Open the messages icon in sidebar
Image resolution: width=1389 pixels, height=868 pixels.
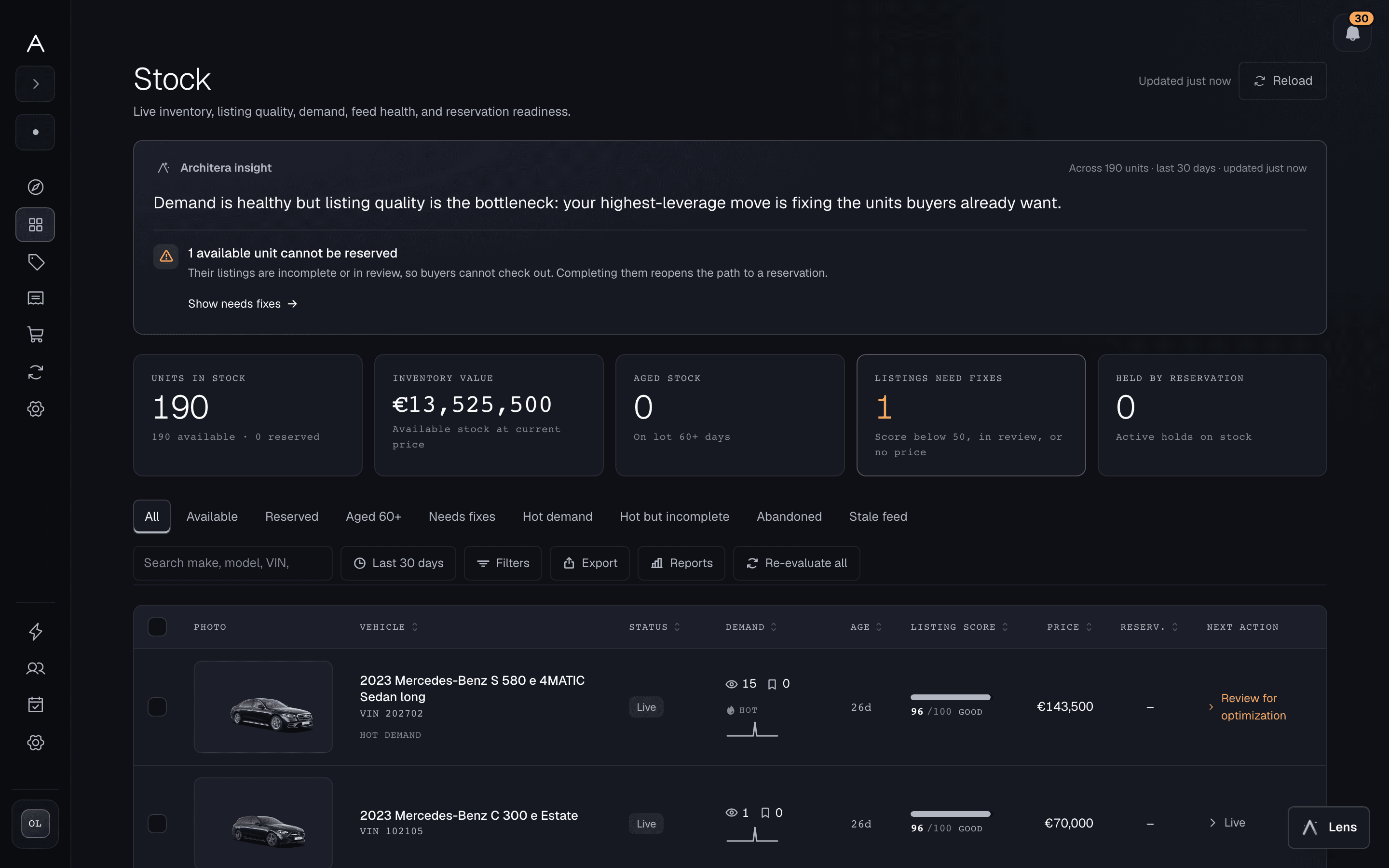[36, 298]
